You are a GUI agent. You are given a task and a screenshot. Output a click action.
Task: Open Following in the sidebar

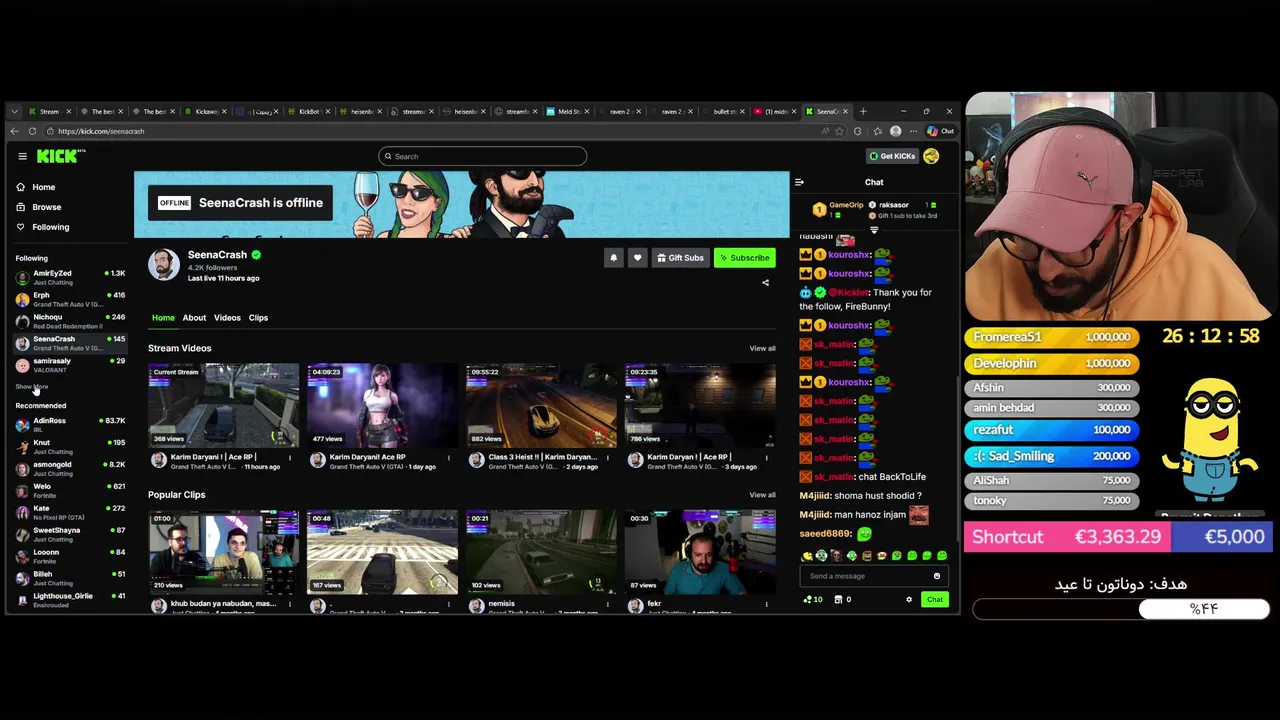[x=50, y=227]
